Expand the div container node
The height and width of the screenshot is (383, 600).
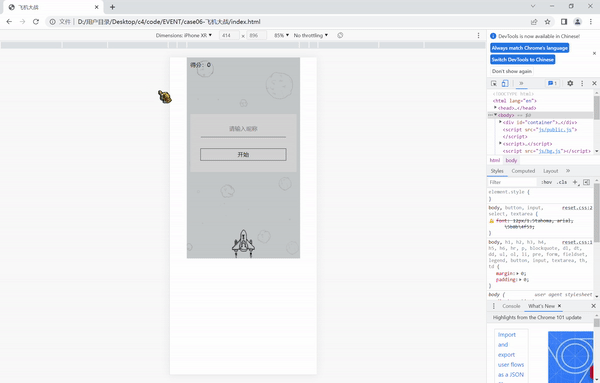click(500, 122)
